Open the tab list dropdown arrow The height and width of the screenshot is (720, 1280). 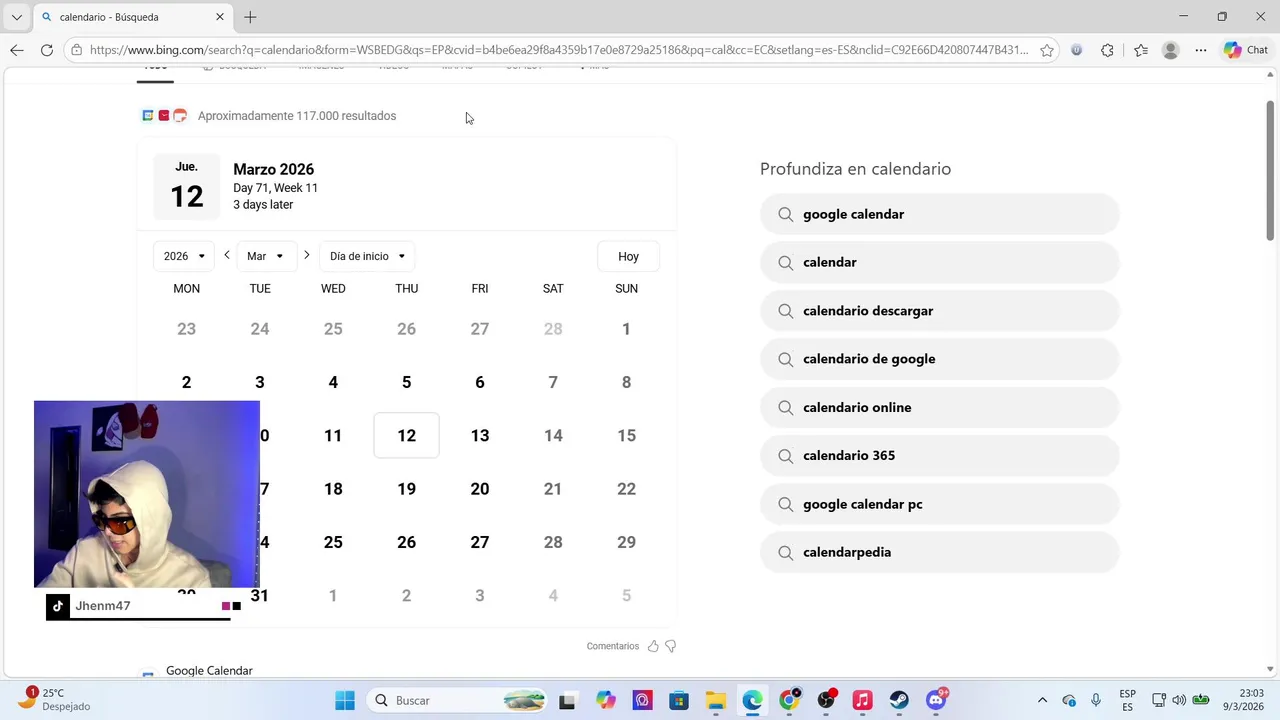[x=16, y=17]
